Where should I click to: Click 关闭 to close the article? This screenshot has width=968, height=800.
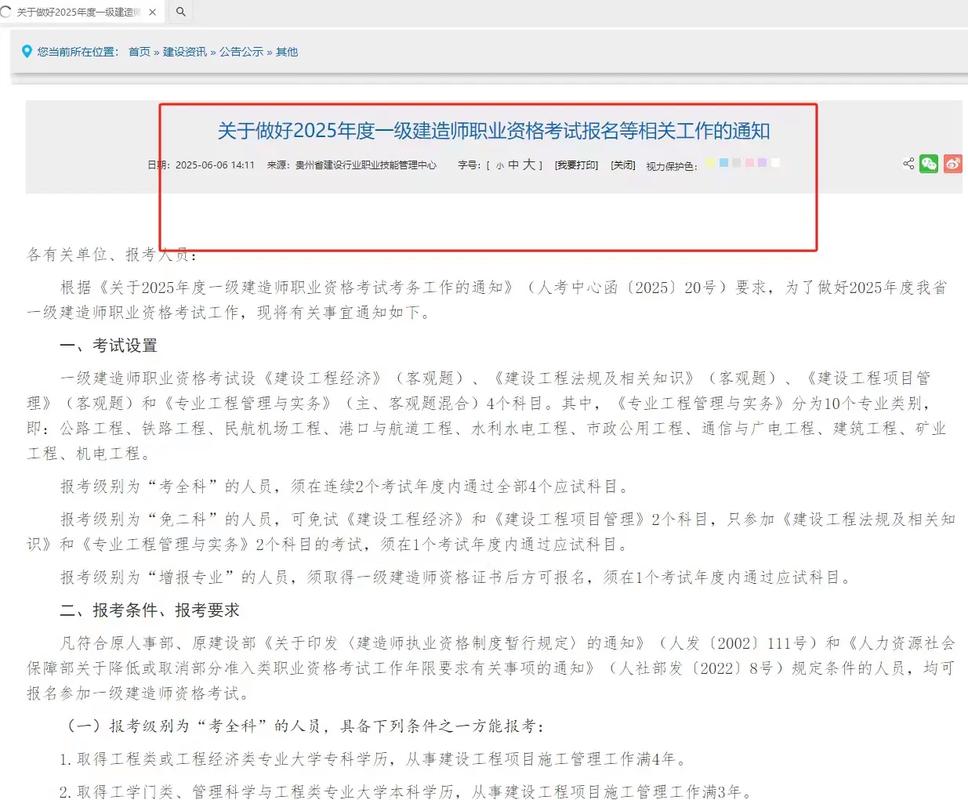pos(623,164)
